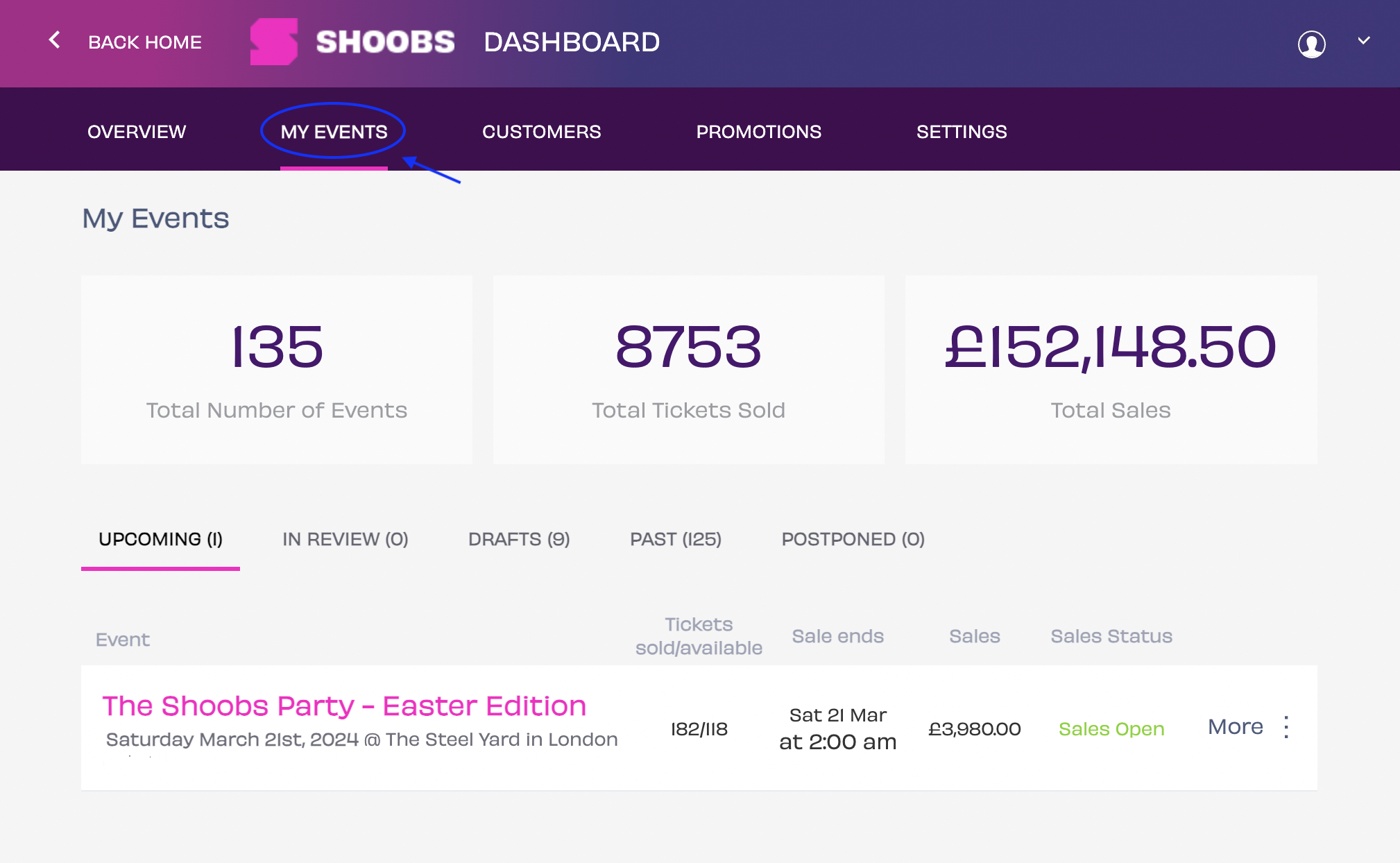Open the CUSTOMERS section
1400x863 pixels.
[x=541, y=131]
